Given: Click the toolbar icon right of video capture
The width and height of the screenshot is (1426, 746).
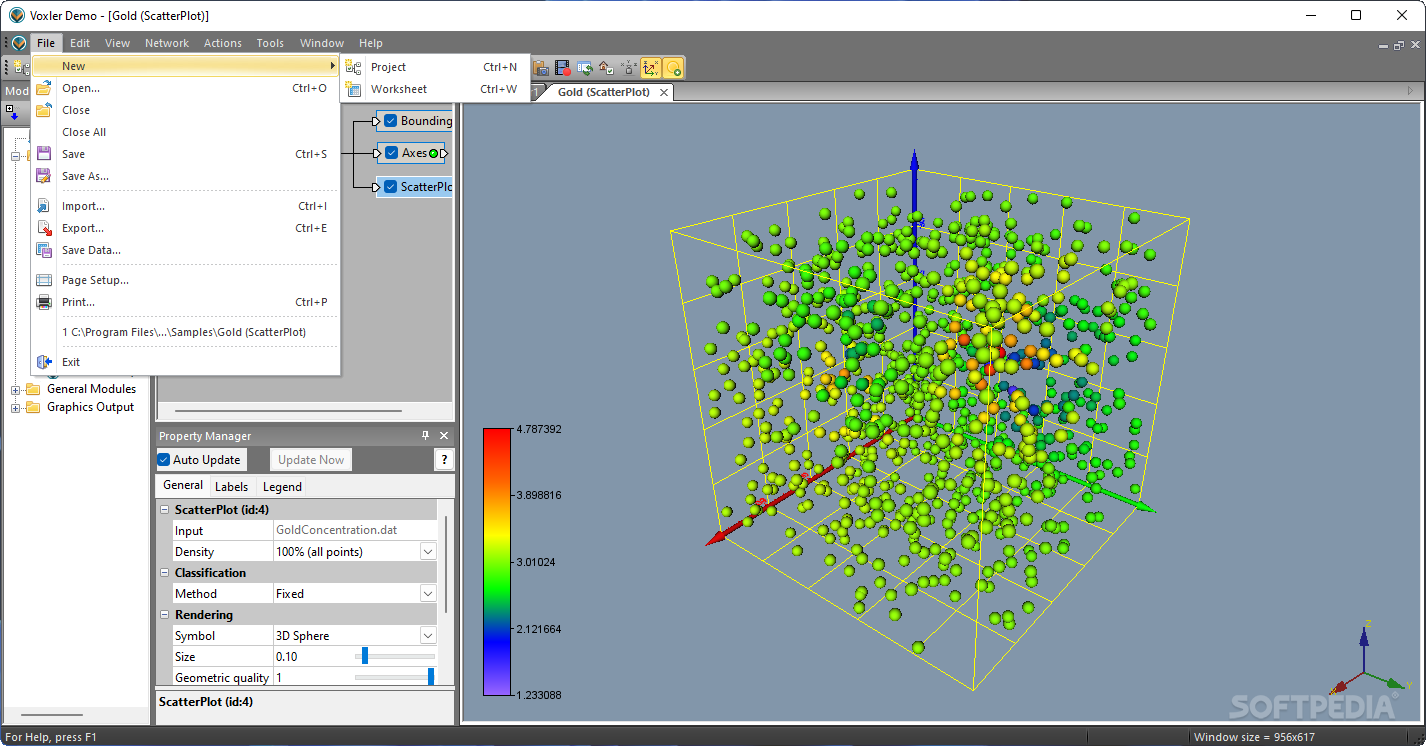Looking at the screenshot, I should [x=584, y=67].
